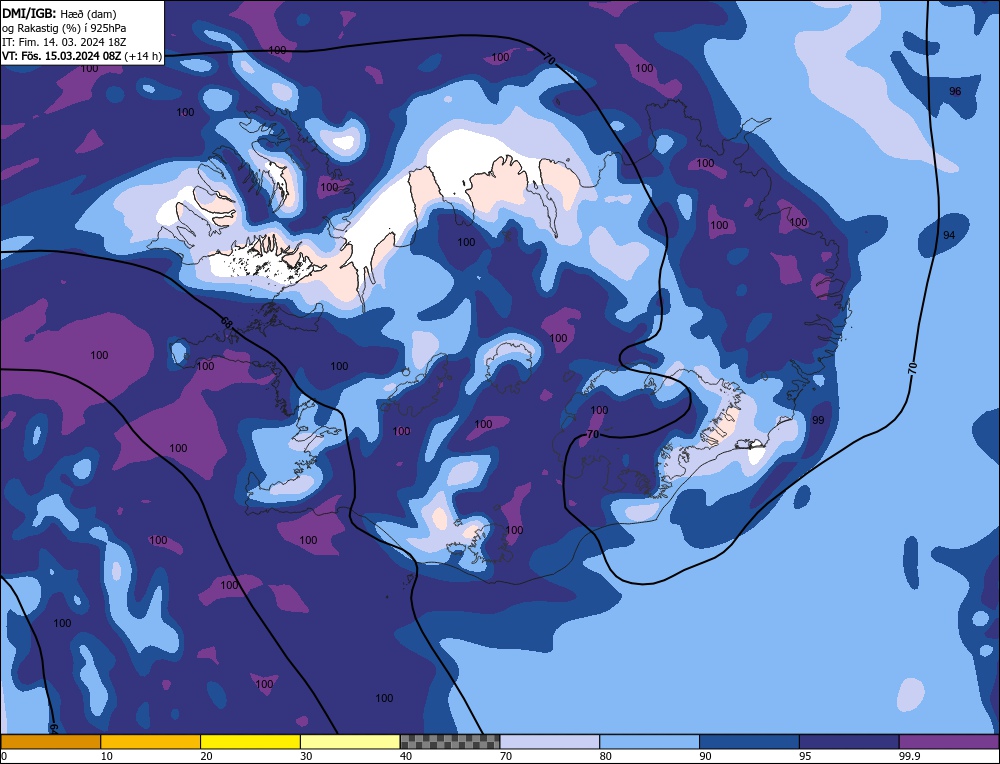Viewport: 1000px width, 764px height.
Task: Click the 'og Rakastig (%) í 925hPa' line
Action: coord(64,28)
